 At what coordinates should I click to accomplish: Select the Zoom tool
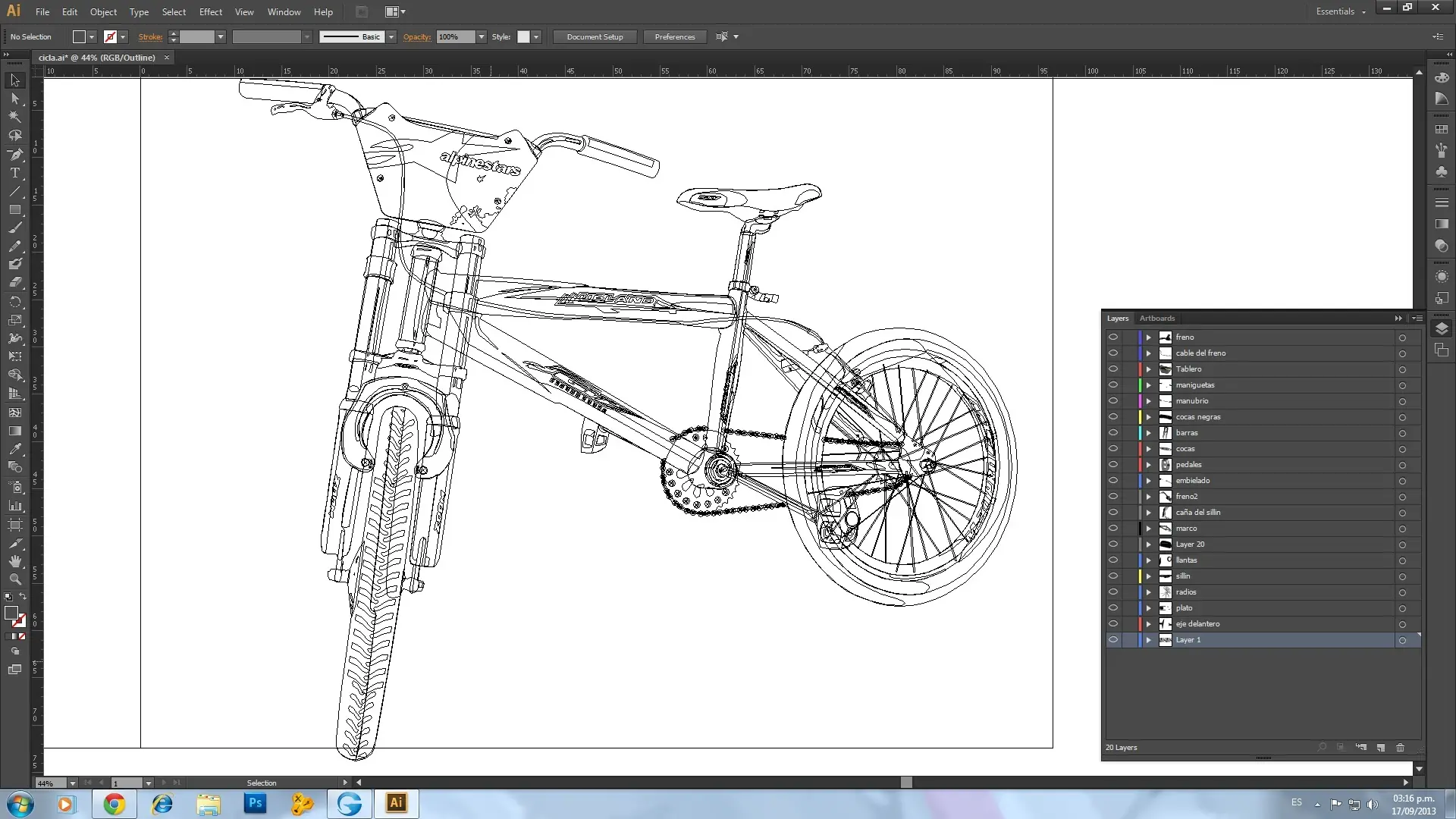[x=14, y=579]
